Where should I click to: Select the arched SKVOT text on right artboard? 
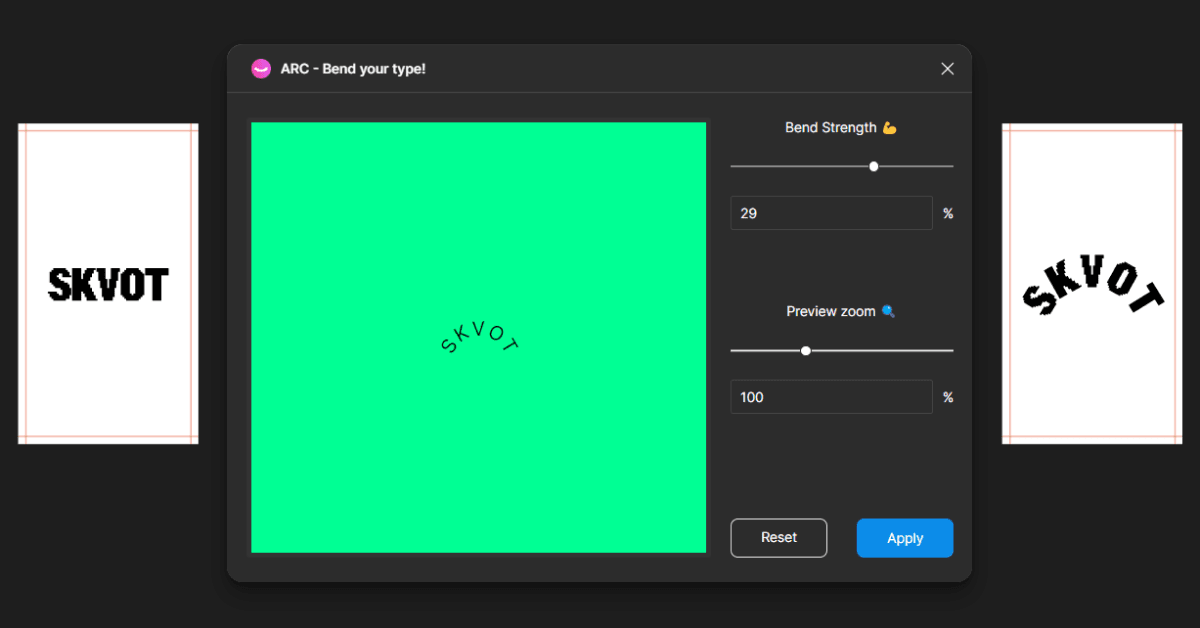click(1092, 290)
